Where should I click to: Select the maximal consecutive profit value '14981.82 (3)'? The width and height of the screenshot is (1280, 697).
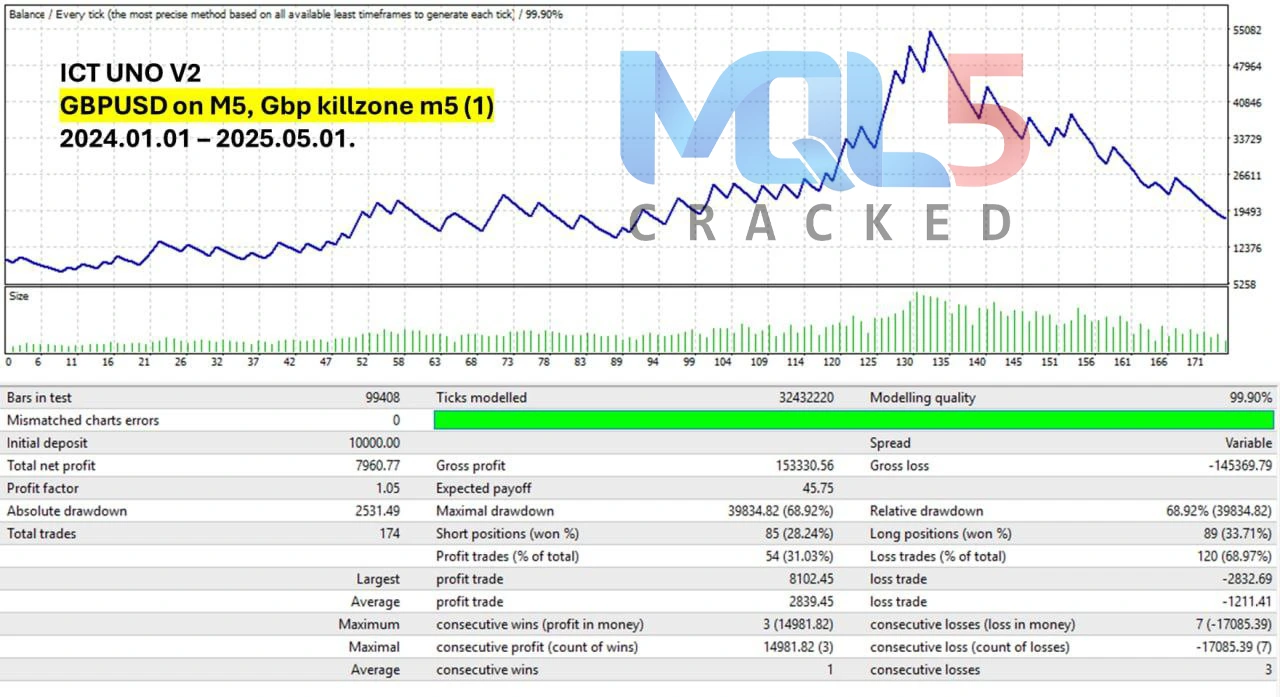click(797, 647)
